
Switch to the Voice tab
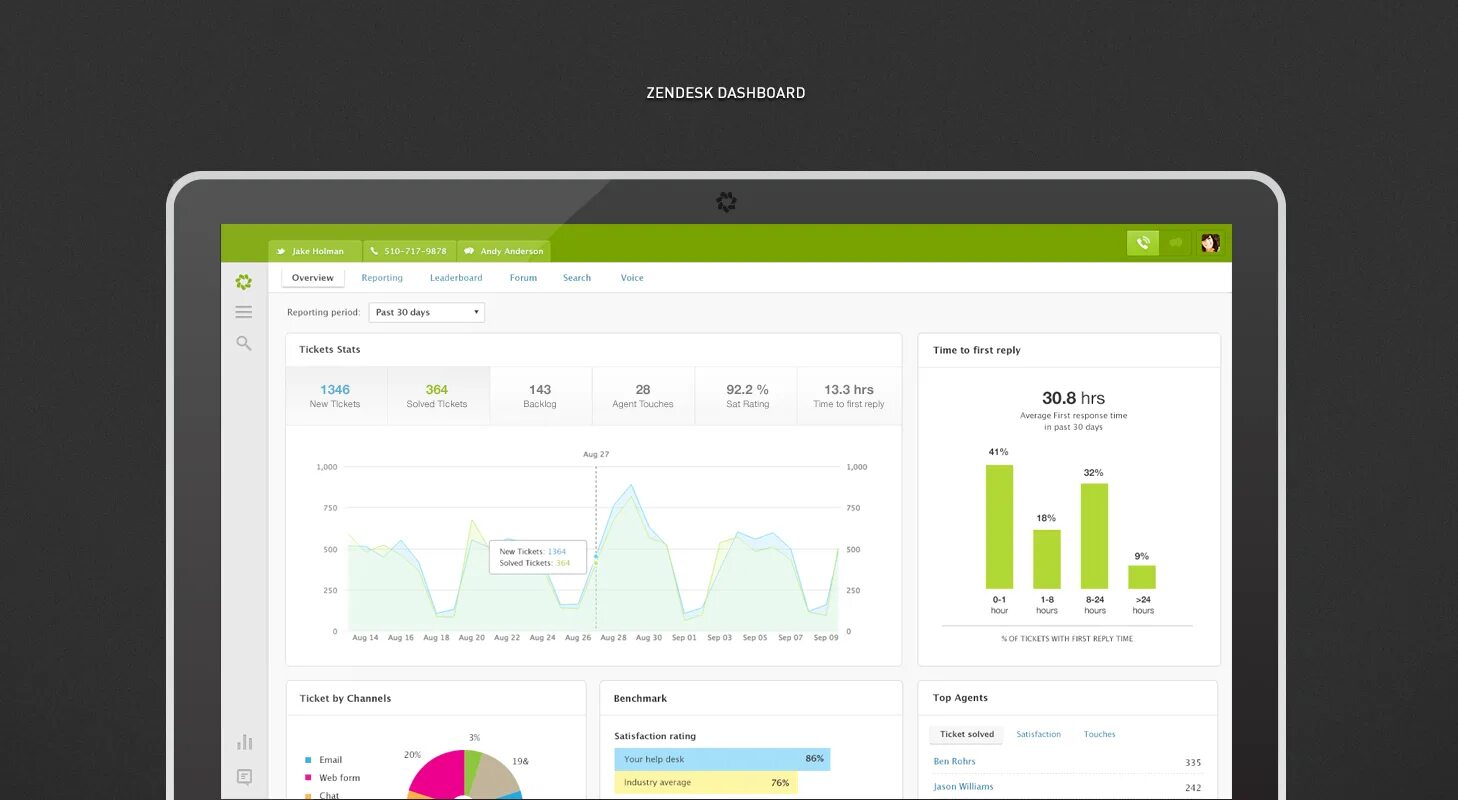coord(632,278)
